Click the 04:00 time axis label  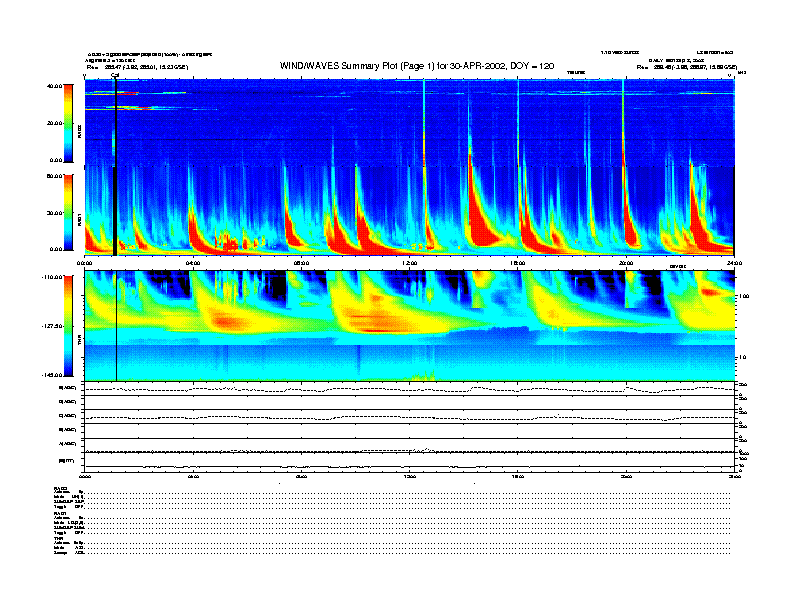pyautogui.click(x=193, y=262)
